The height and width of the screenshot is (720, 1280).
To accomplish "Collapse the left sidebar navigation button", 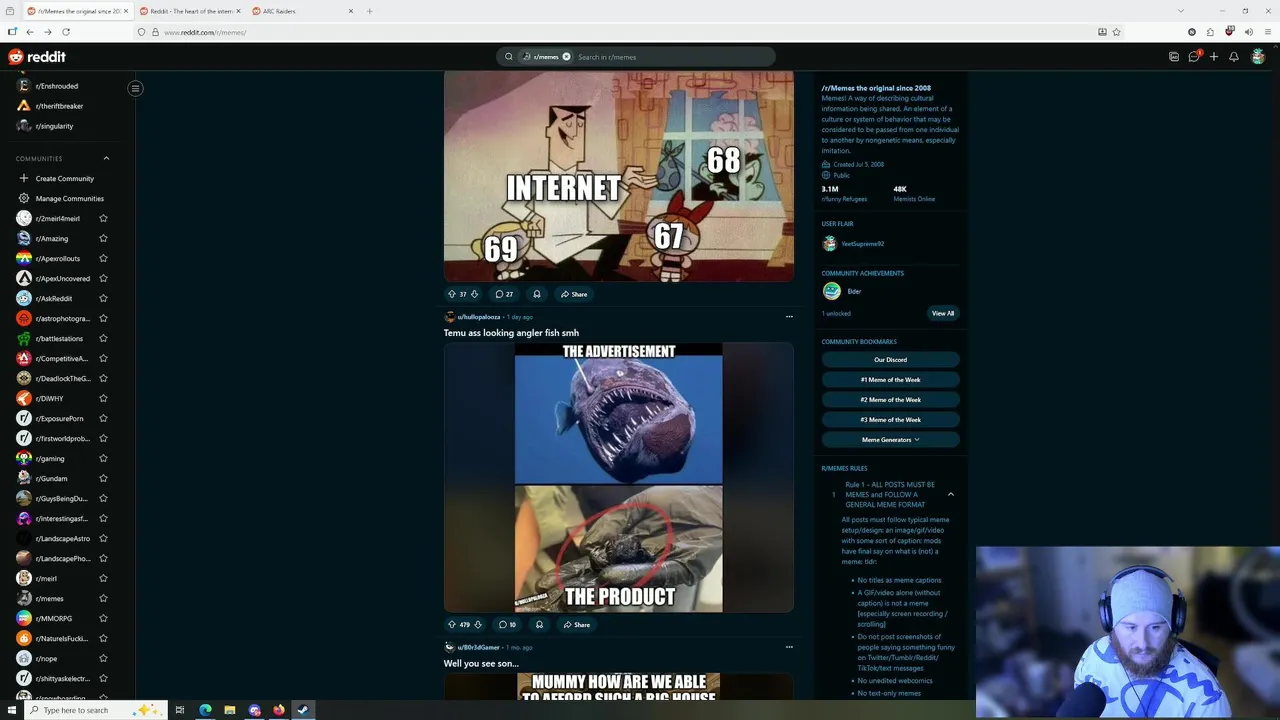I will (x=135, y=88).
